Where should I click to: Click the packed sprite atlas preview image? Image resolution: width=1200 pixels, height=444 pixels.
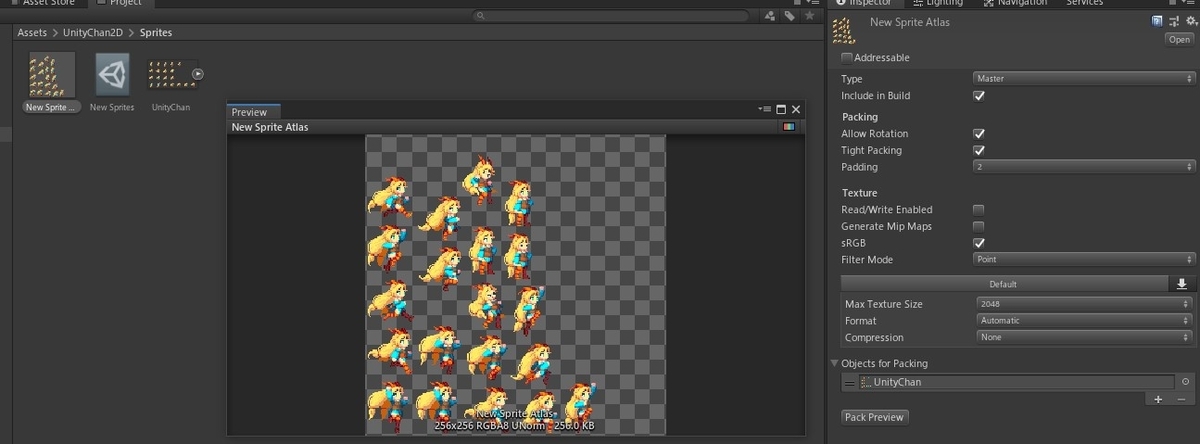coord(516,284)
